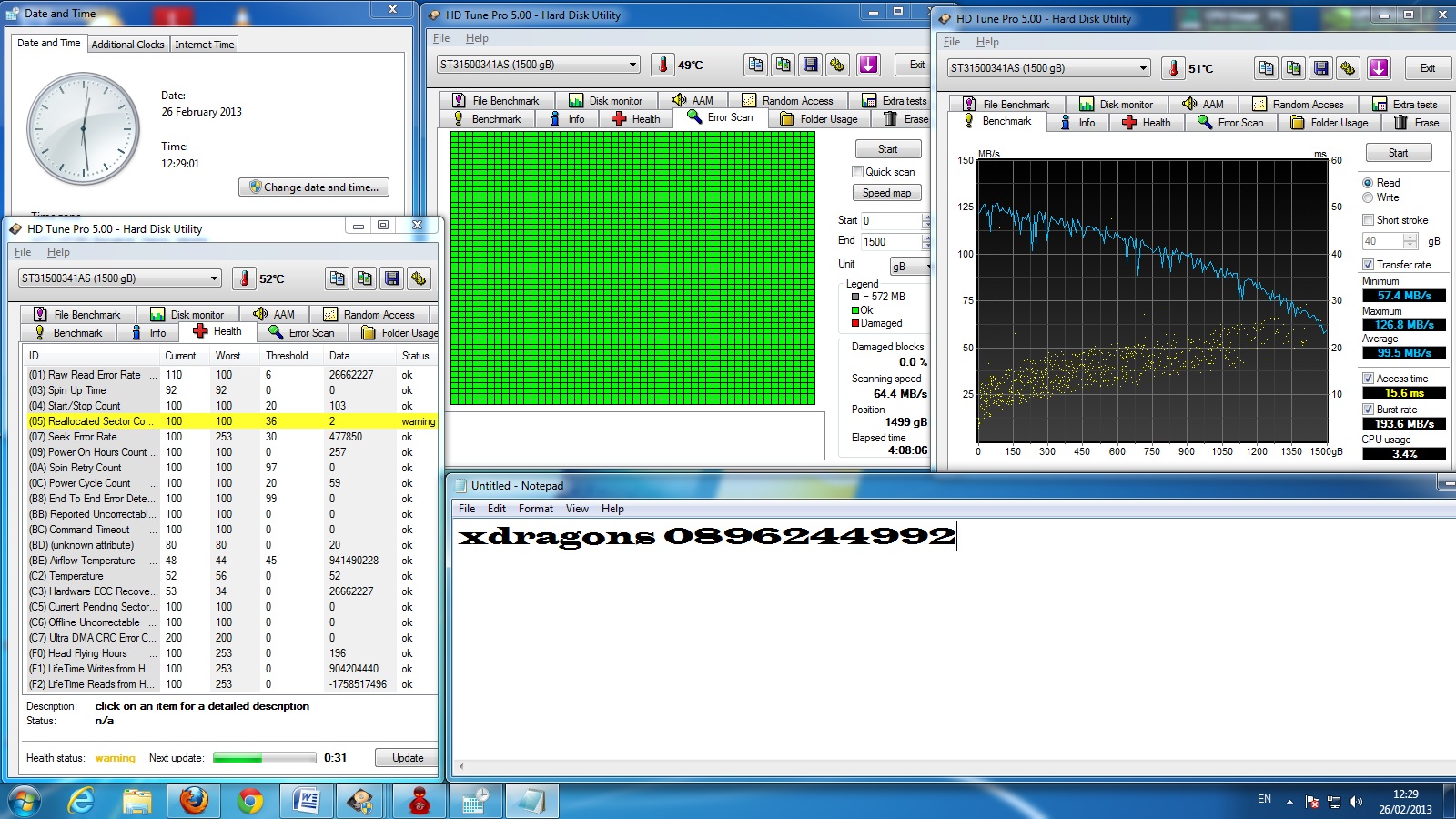Click the floppy save icon in the 51°C HD Tune window
1456x819 pixels.
[x=1321, y=68]
